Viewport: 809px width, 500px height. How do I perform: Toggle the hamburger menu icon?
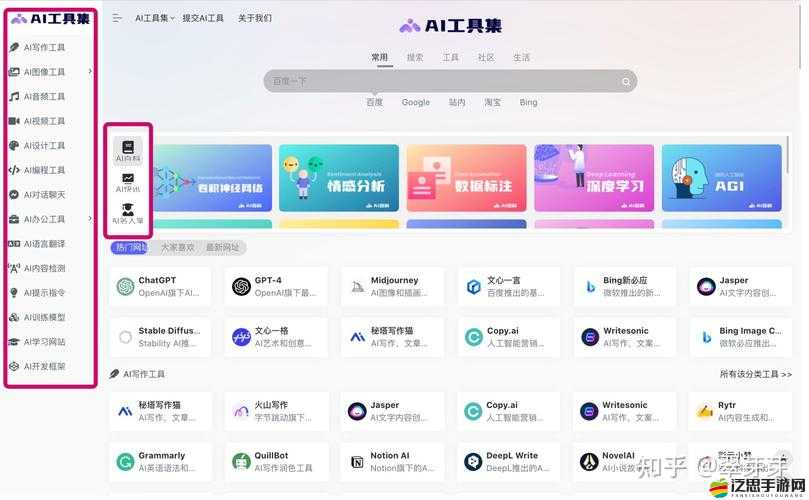click(117, 18)
